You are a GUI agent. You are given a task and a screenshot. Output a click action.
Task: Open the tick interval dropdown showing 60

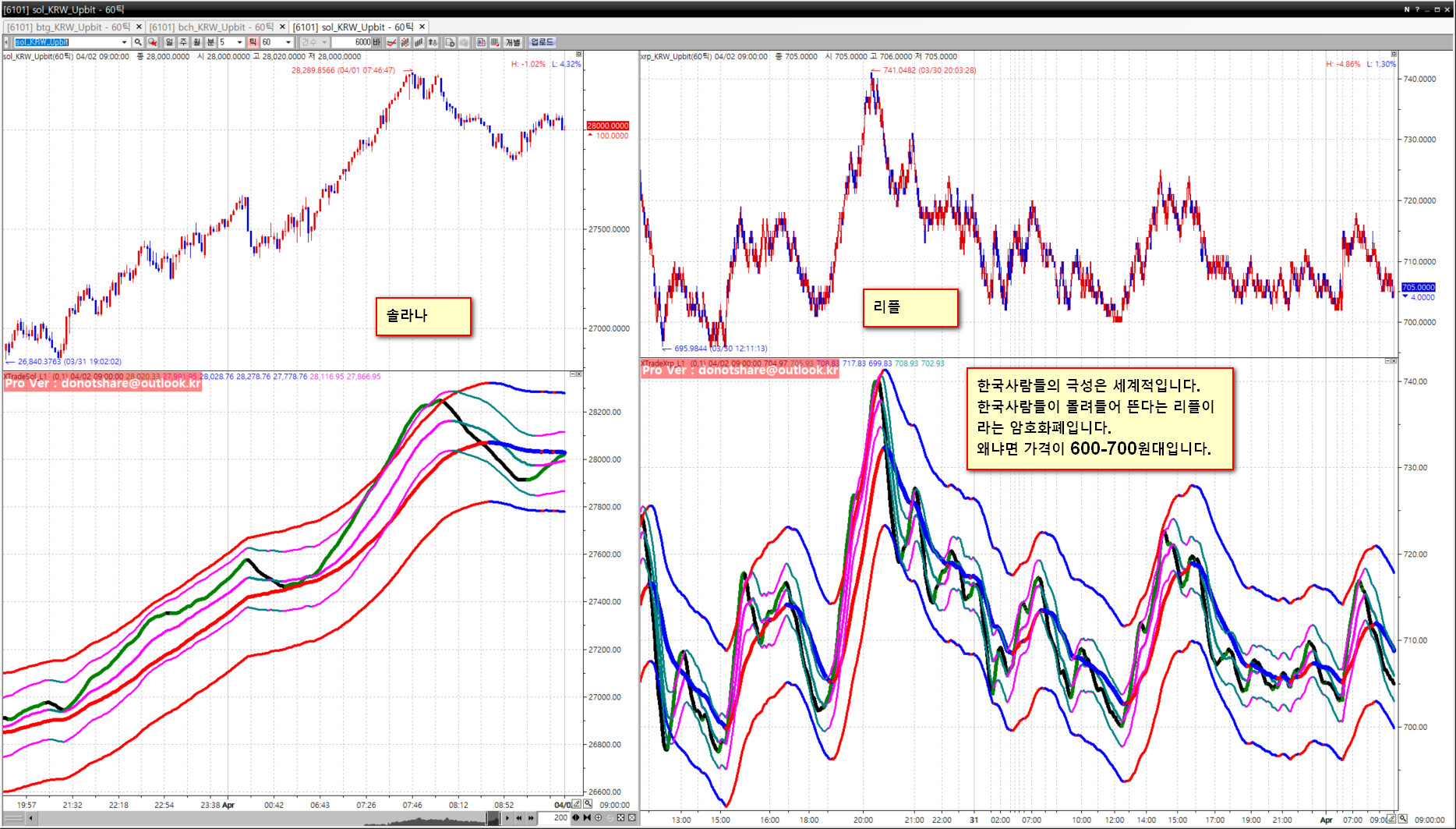tap(288, 42)
